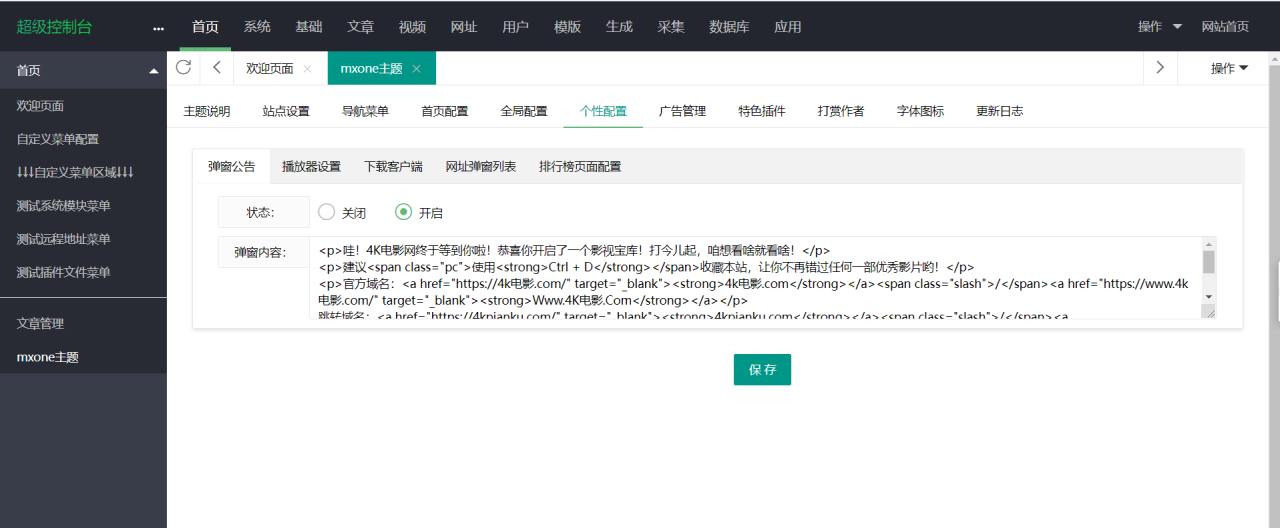The width and height of the screenshot is (1280, 528).
Task: Click the refresh icon in tab bar
Action: pyautogui.click(x=183, y=67)
